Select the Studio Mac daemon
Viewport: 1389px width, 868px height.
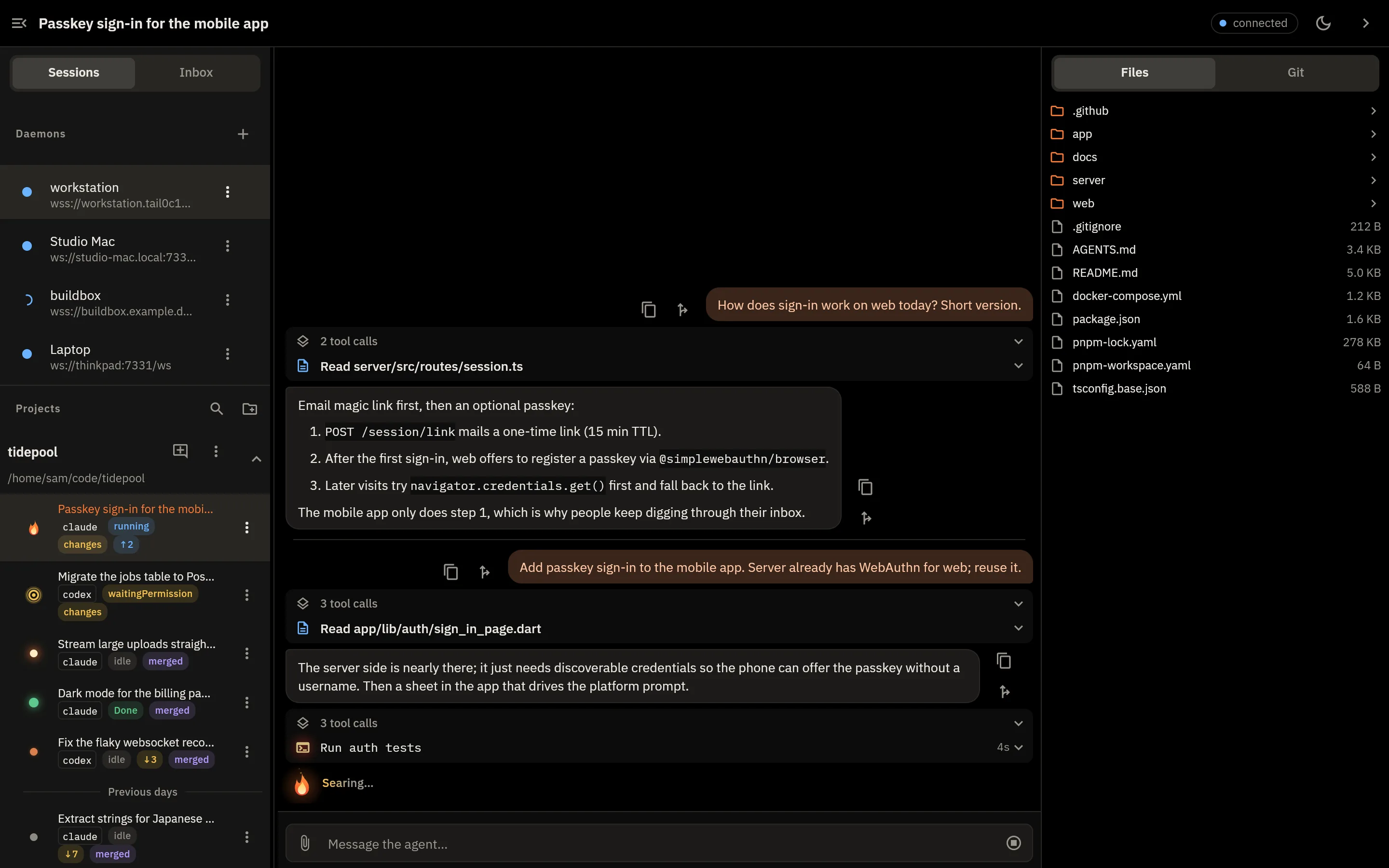[x=135, y=246]
